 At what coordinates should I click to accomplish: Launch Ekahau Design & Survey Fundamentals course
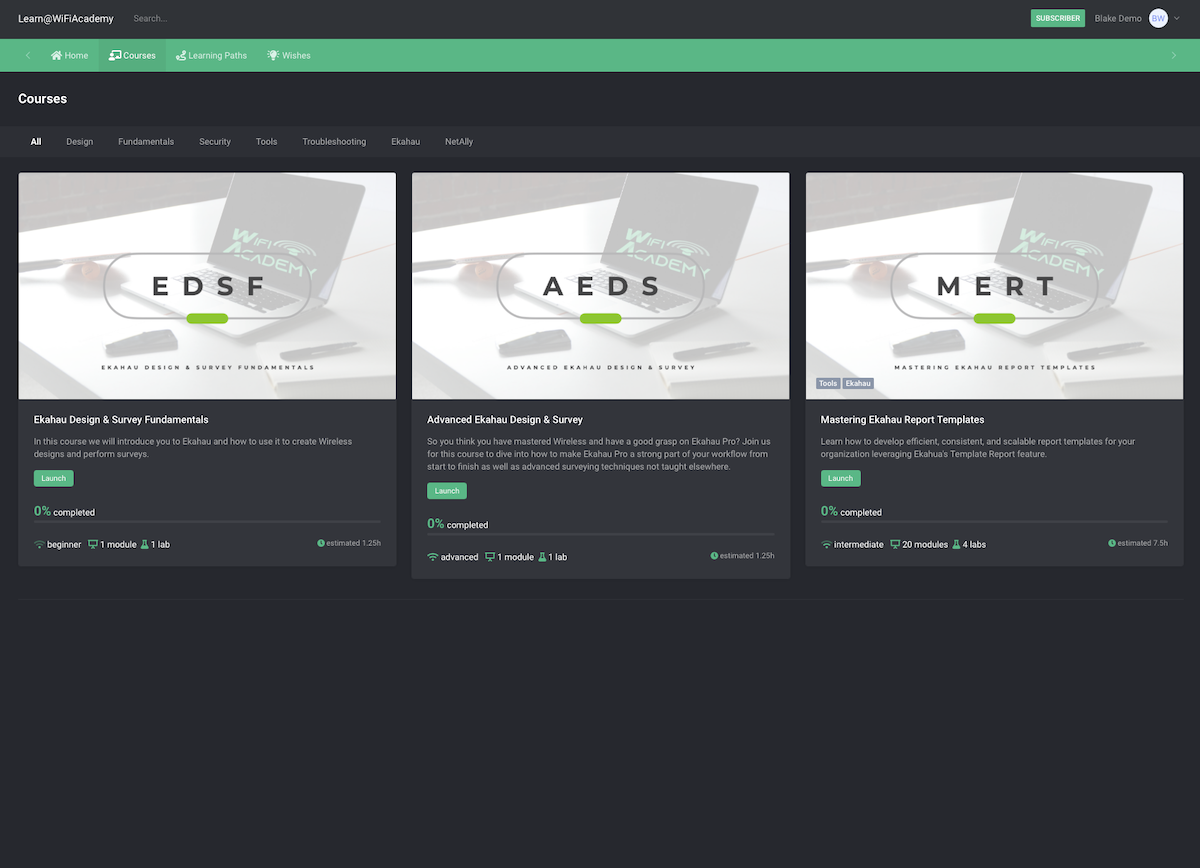[x=54, y=478]
